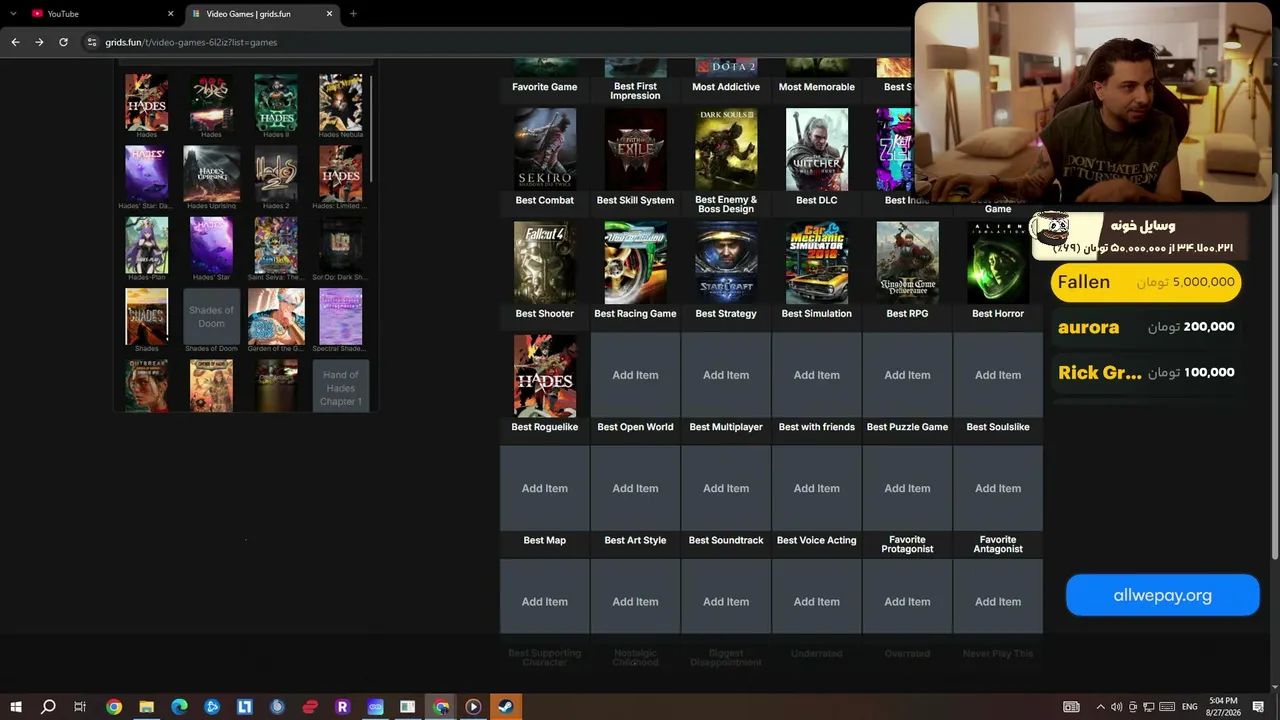Viewport: 1280px width, 720px height.
Task: Pick the Hades II search result
Action: click(276, 102)
